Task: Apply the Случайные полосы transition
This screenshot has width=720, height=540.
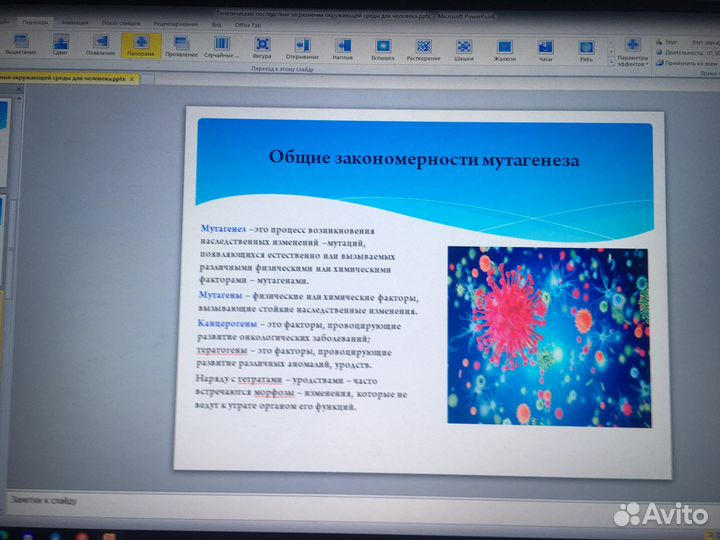Action: tap(221, 47)
